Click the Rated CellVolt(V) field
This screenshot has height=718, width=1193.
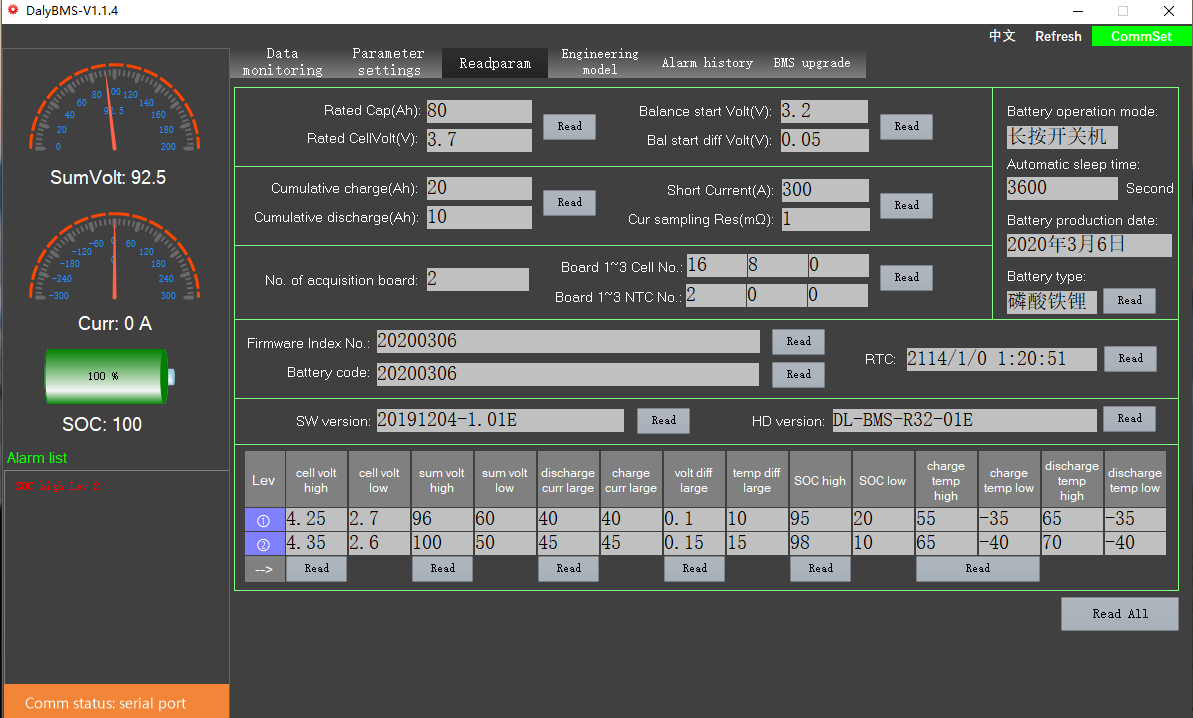(x=479, y=140)
